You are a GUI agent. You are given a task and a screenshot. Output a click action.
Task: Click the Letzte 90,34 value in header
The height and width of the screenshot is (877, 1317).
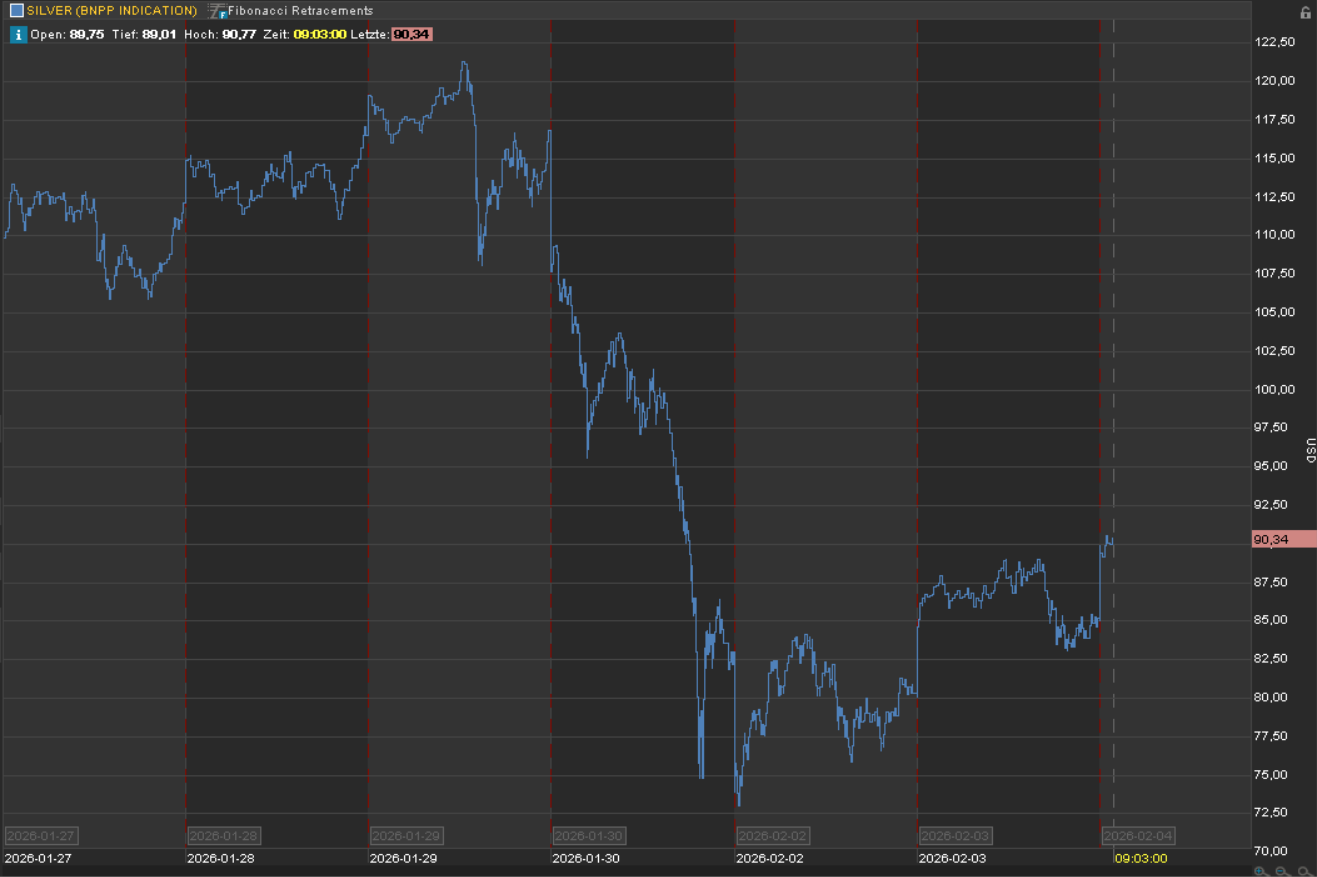point(411,34)
